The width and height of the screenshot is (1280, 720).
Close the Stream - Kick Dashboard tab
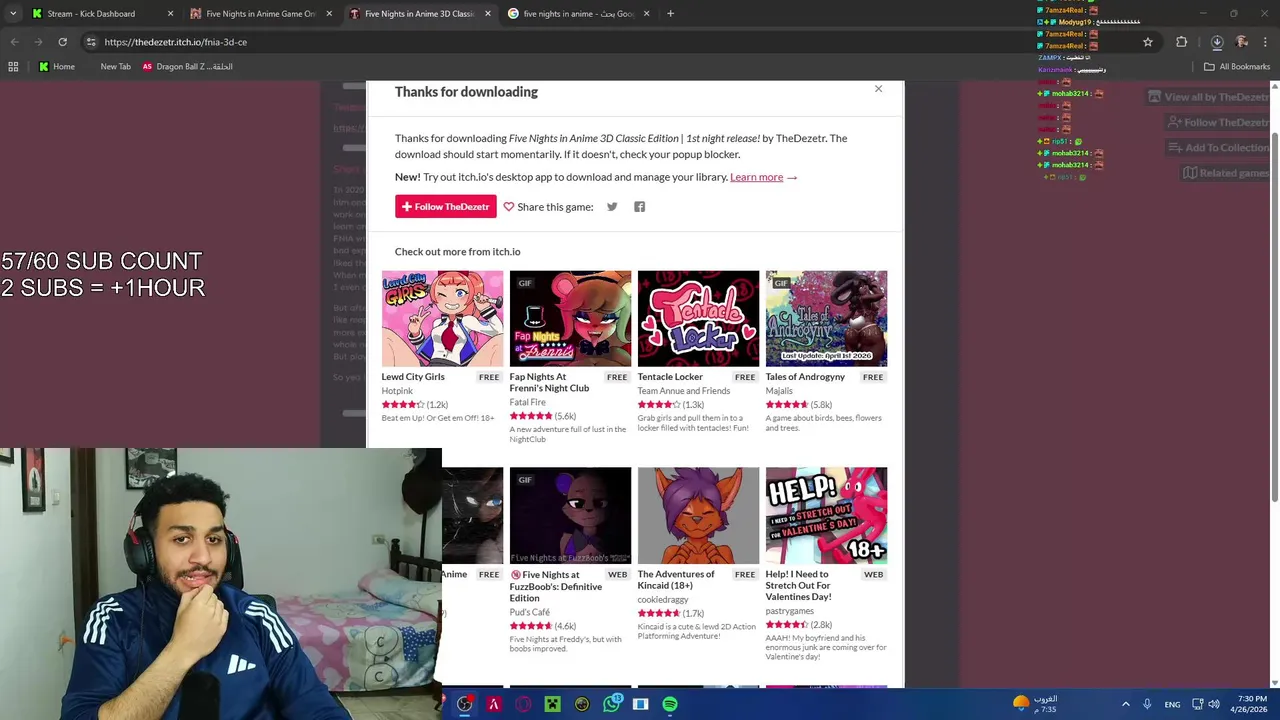pyautogui.click(x=170, y=14)
